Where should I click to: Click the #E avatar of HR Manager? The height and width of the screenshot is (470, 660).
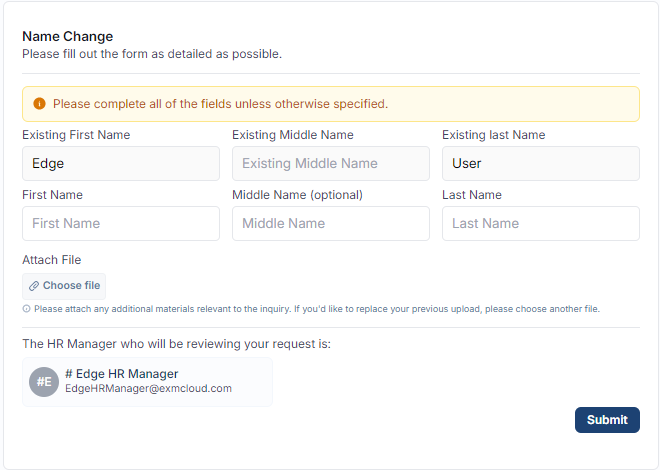pos(44,381)
